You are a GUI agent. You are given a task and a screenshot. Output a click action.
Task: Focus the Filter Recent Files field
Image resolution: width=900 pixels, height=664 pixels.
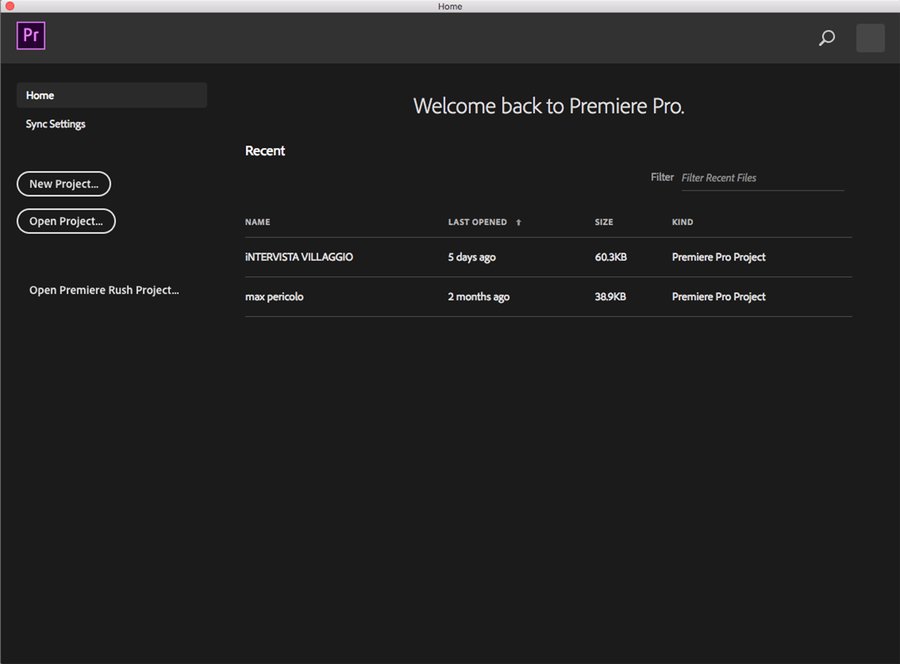click(x=762, y=178)
